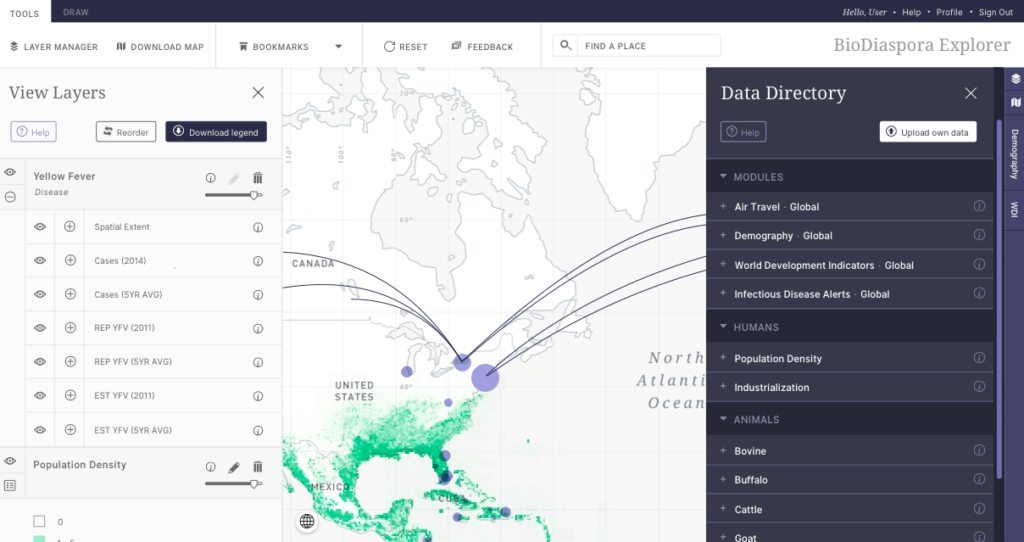Open the Bookmarks dropdown arrow
Screen dimensions: 1024x542
click(x=338, y=47)
